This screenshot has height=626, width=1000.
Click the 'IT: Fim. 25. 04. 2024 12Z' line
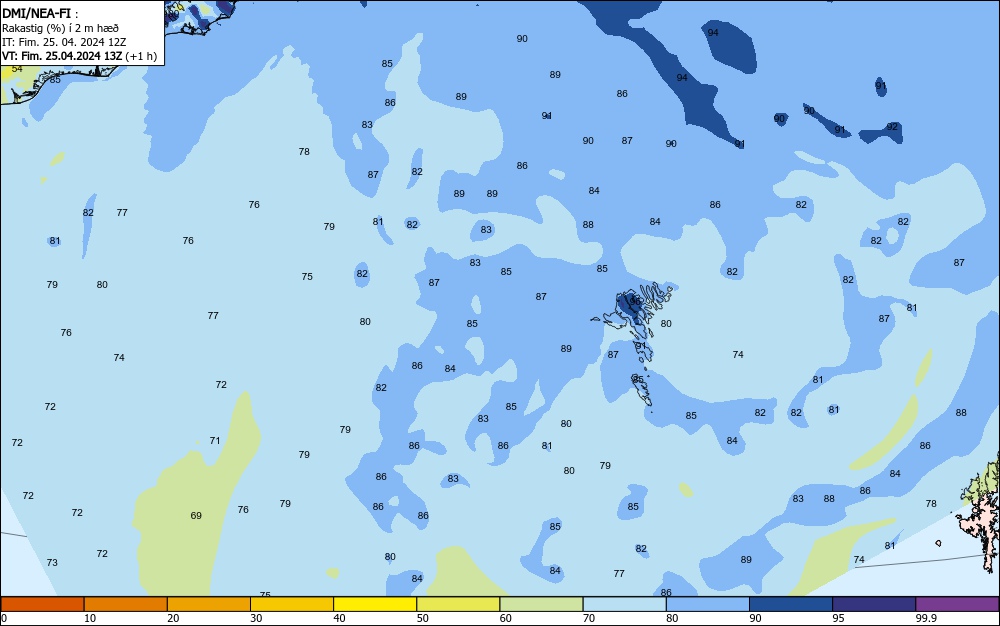tap(64, 42)
